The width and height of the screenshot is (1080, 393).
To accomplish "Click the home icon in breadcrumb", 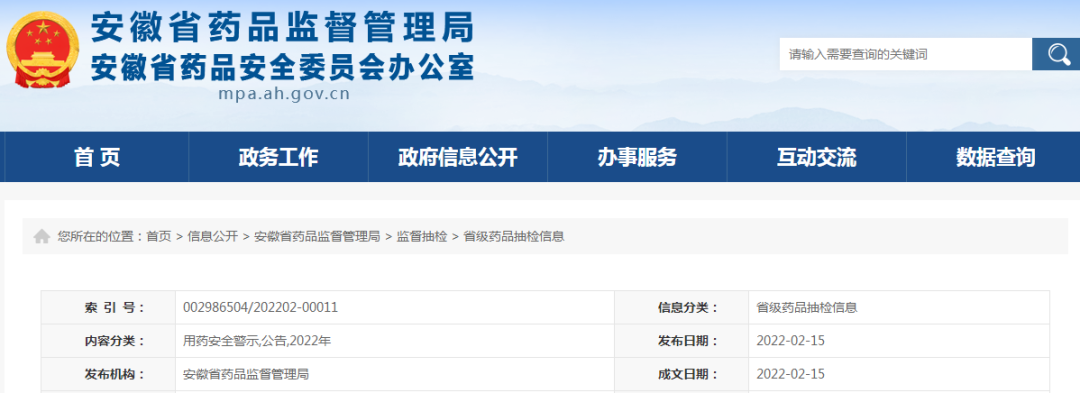I will pos(42,237).
